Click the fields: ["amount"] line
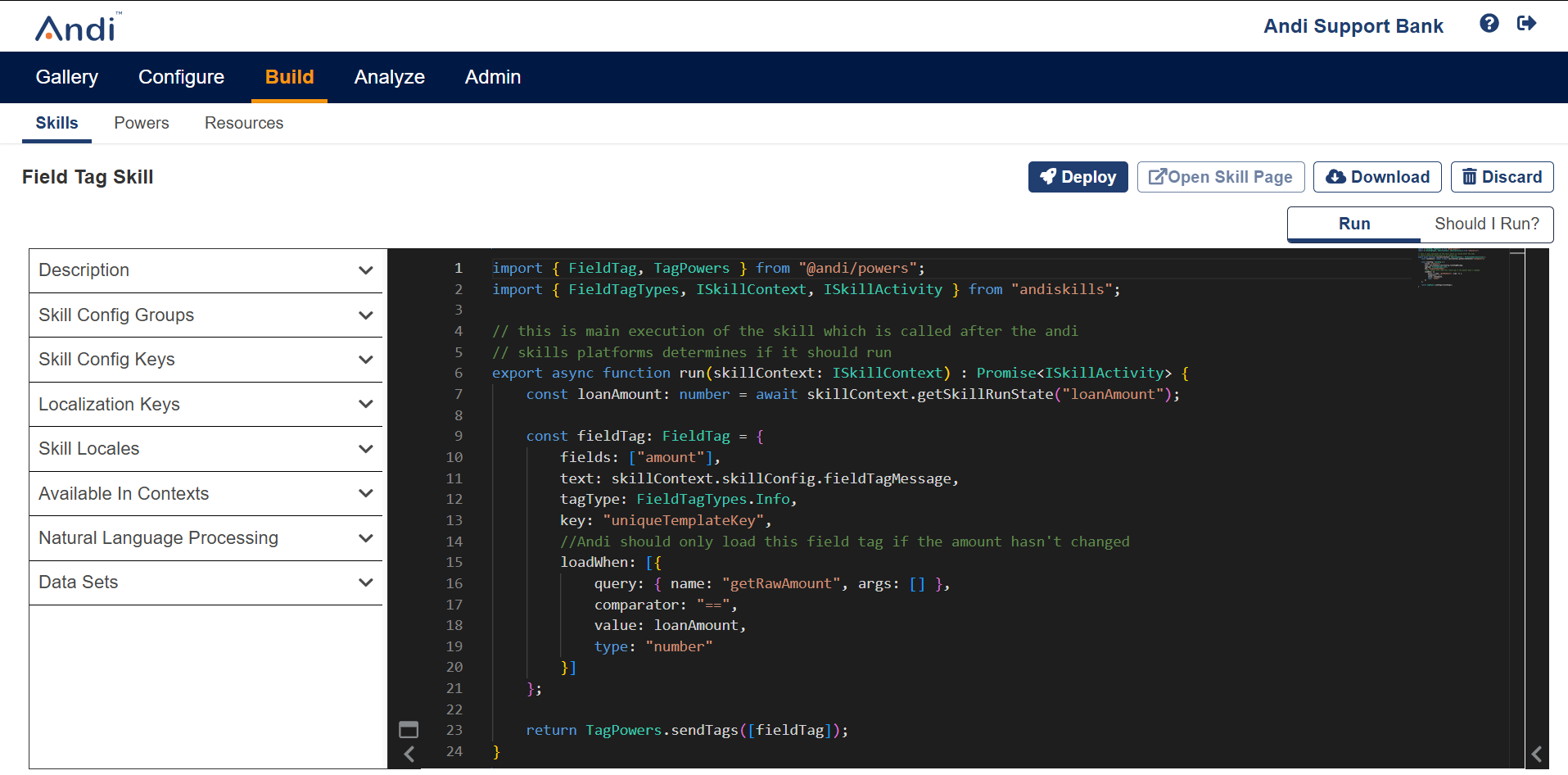1568x775 pixels. [x=640, y=457]
